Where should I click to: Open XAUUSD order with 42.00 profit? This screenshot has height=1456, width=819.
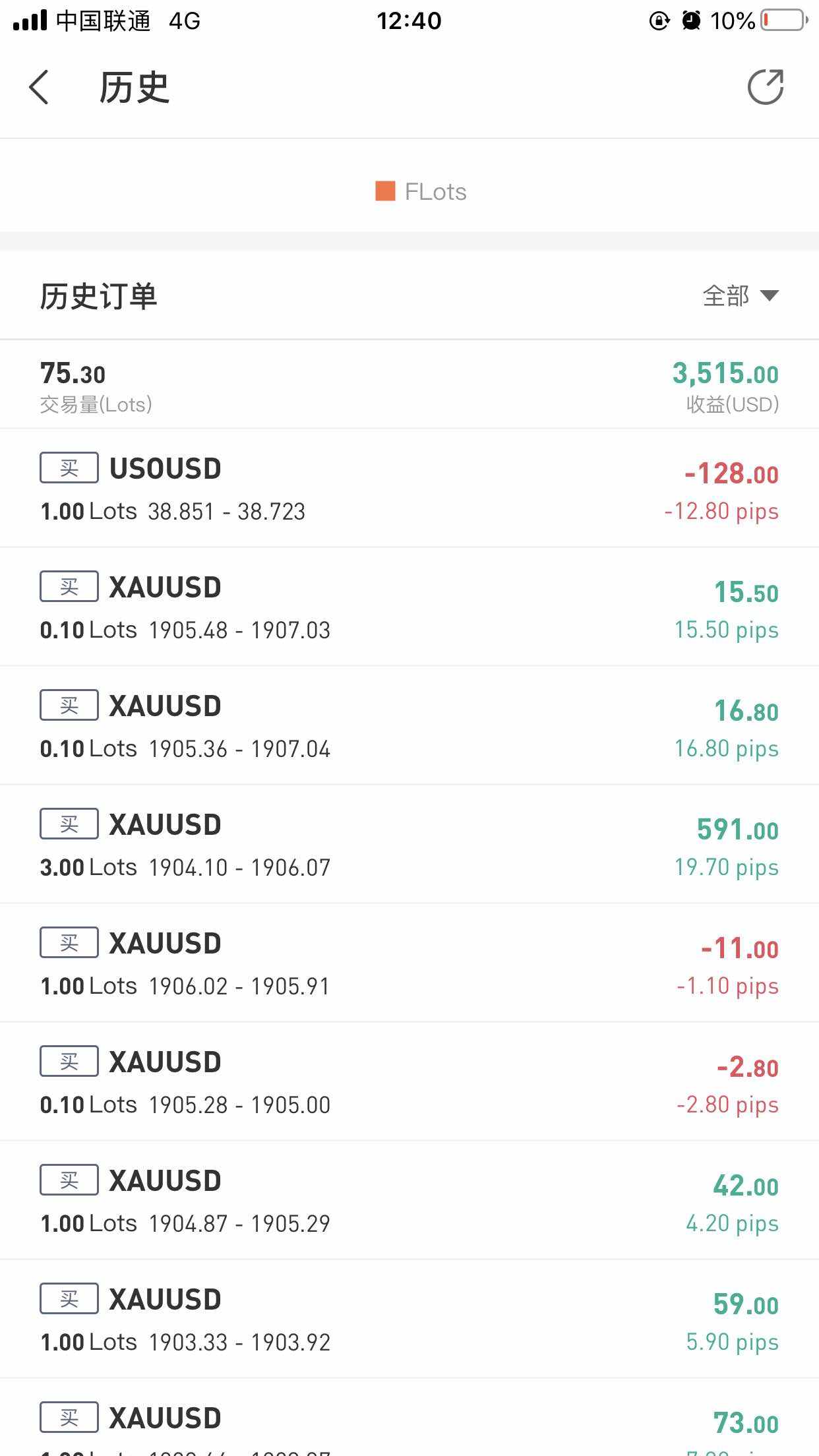pyautogui.click(x=409, y=1200)
